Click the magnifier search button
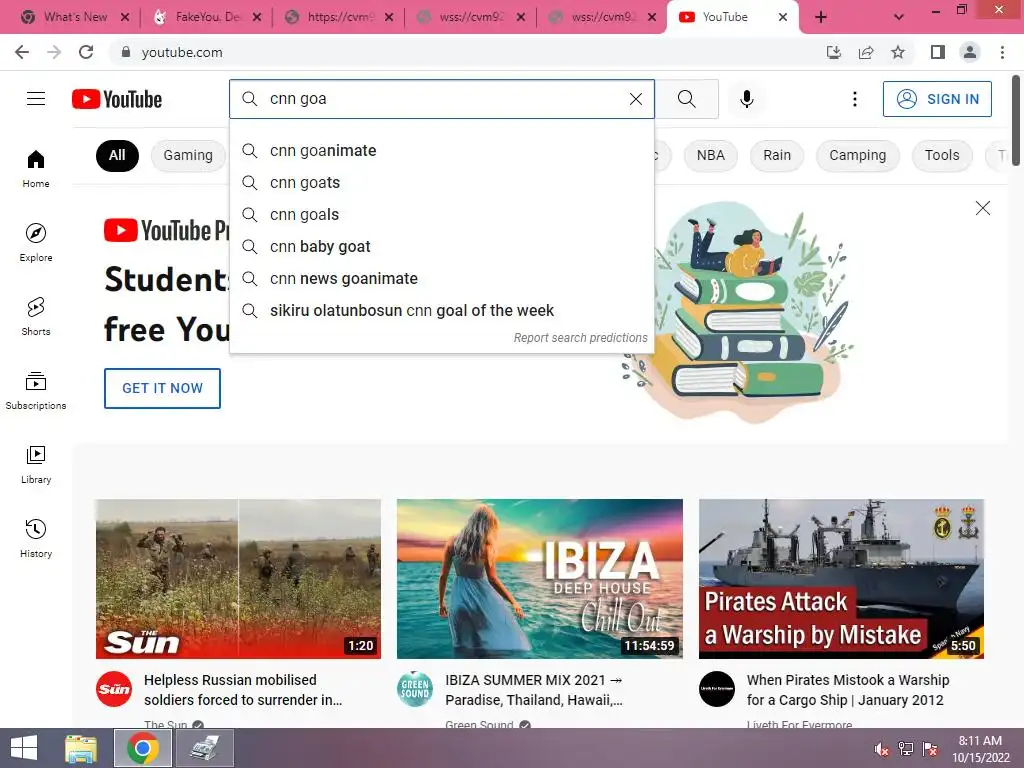The image size is (1024, 768). click(686, 99)
